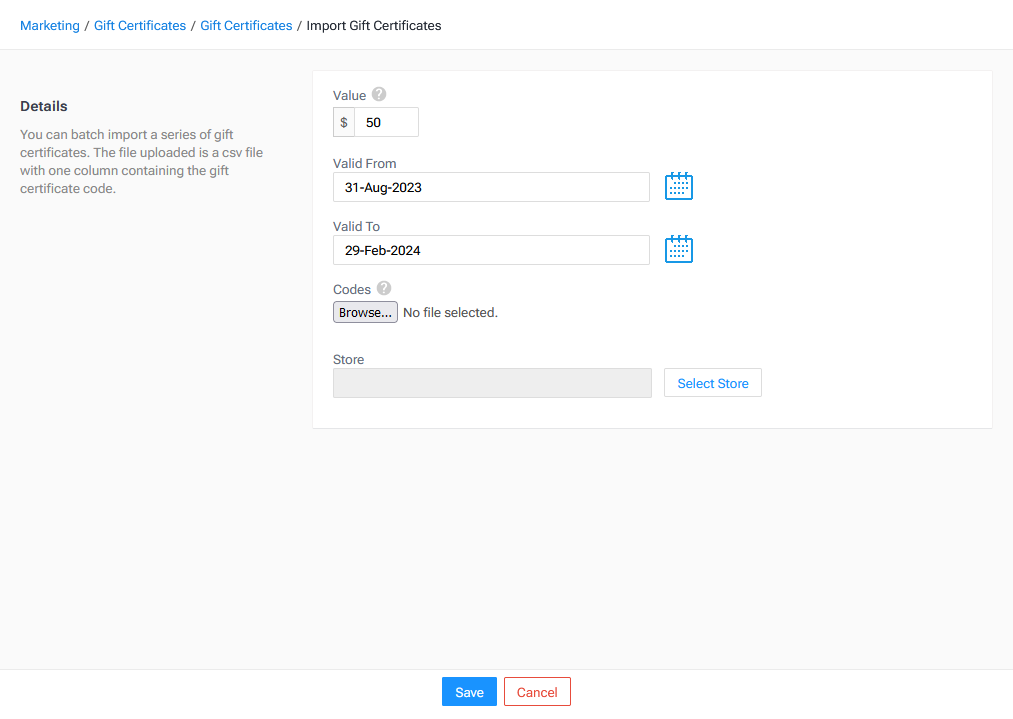1013x719 pixels.
Task: Click the Codes help question mark icon
Action: (x=383, y=288)
